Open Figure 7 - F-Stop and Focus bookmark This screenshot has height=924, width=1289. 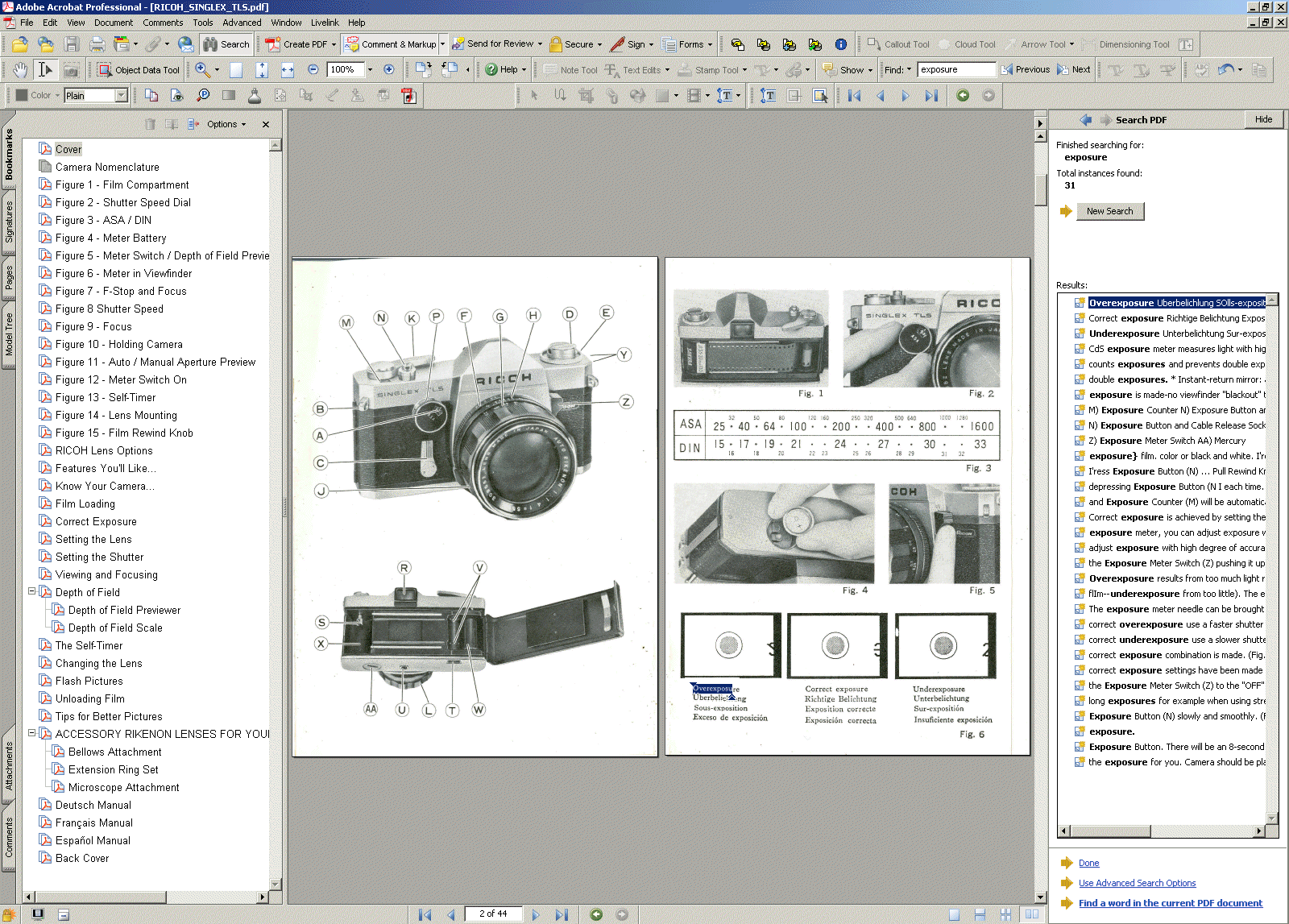pyautogui.click(x=121, y=291)
